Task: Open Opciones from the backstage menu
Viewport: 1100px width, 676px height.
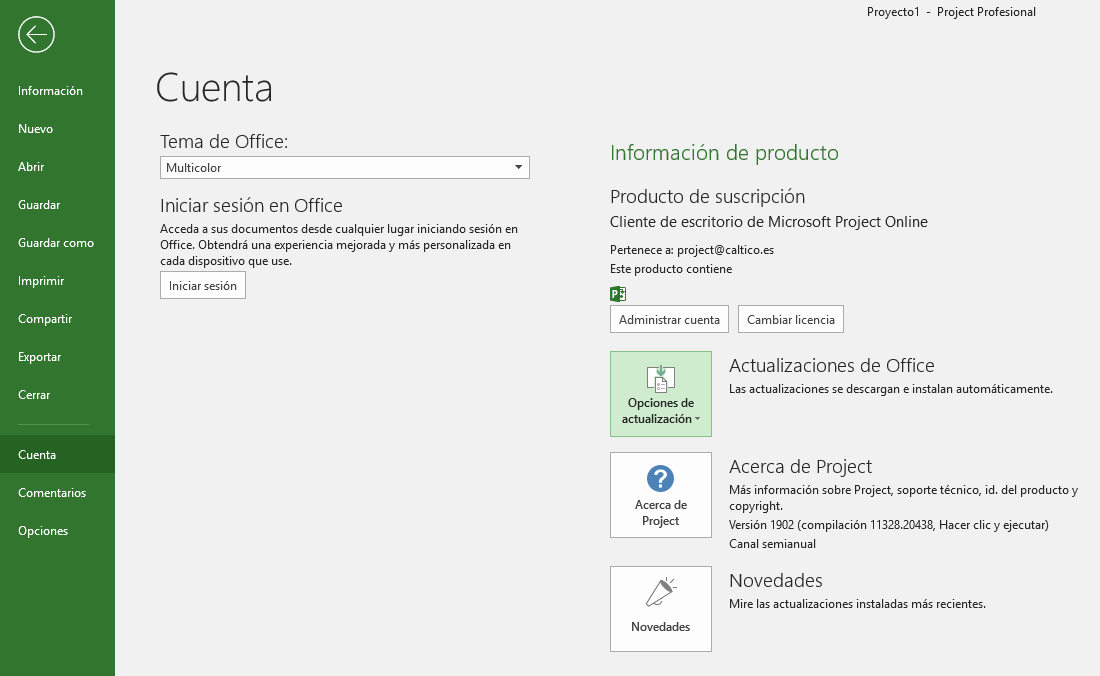Action: (58, 530)
